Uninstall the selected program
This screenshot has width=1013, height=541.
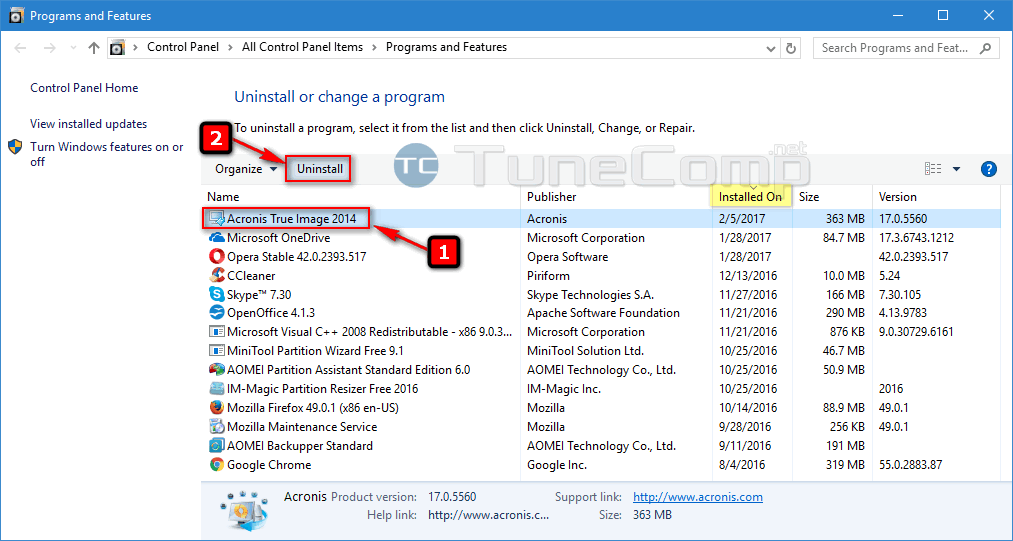pos(319,169)
